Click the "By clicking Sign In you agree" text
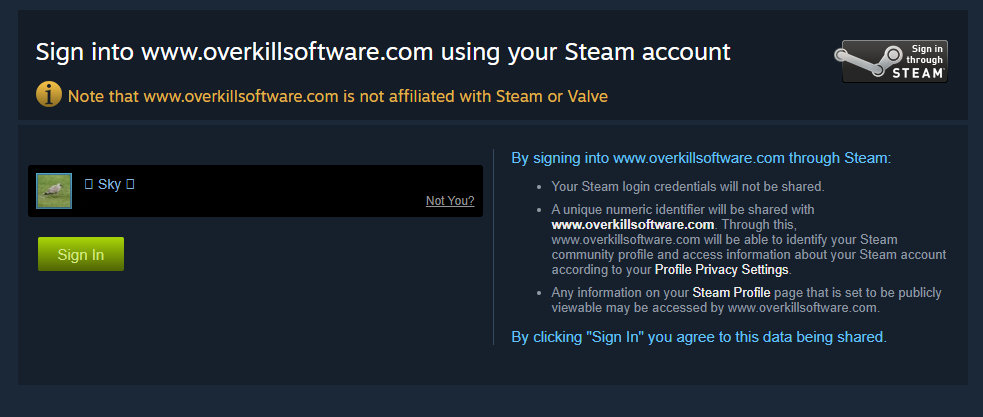Image resolution: width=983 pixels, height=417 pixels. (698, 337)
